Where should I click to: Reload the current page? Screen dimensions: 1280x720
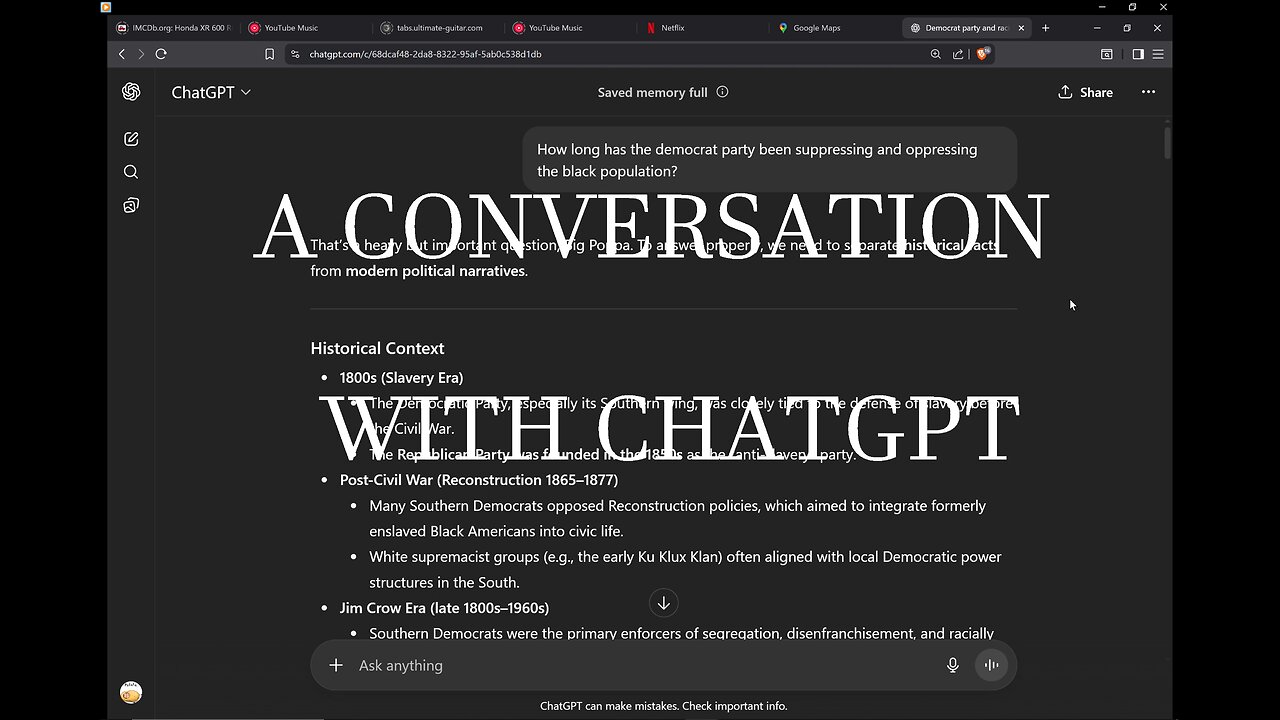(x=161, y=54)
